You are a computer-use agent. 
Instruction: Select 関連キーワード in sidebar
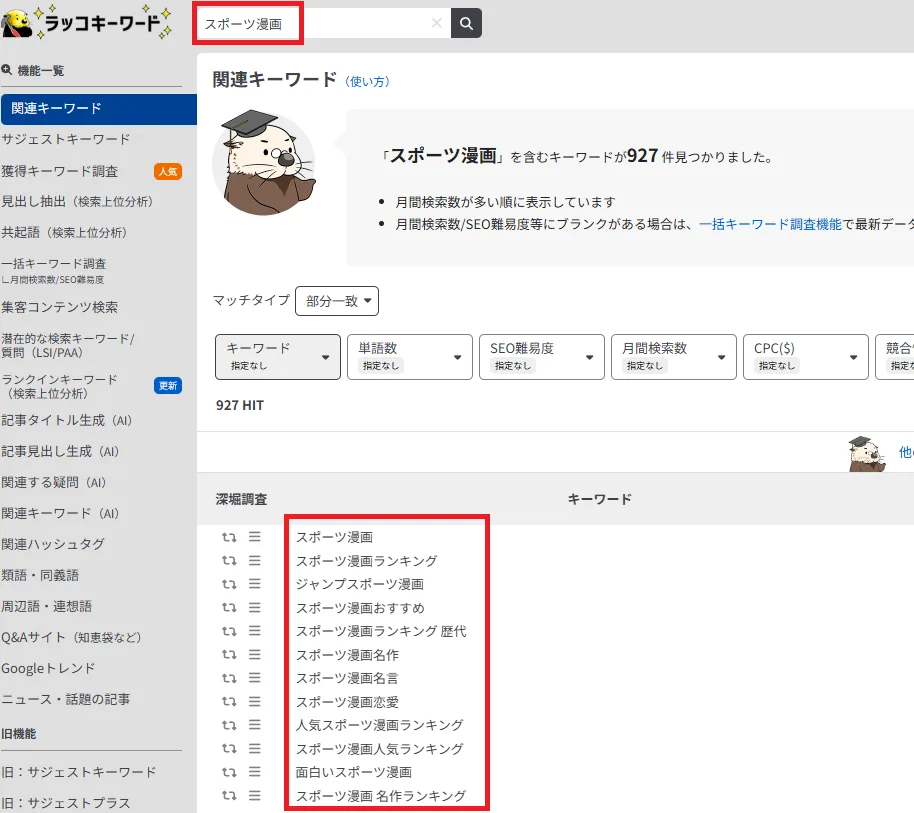pyautogui.click(x=99, y=109)
